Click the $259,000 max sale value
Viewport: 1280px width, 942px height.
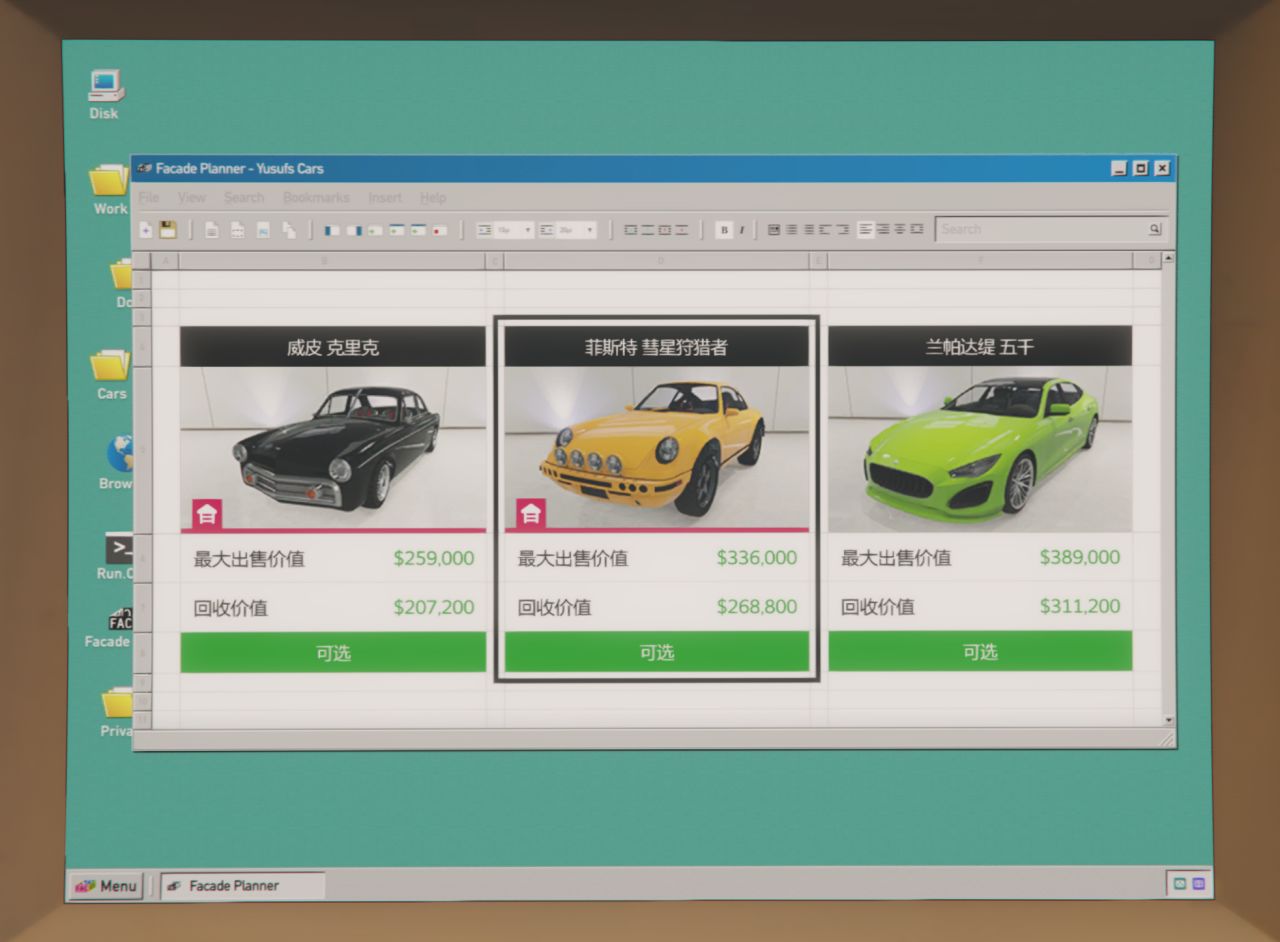[x=434, y=558]
